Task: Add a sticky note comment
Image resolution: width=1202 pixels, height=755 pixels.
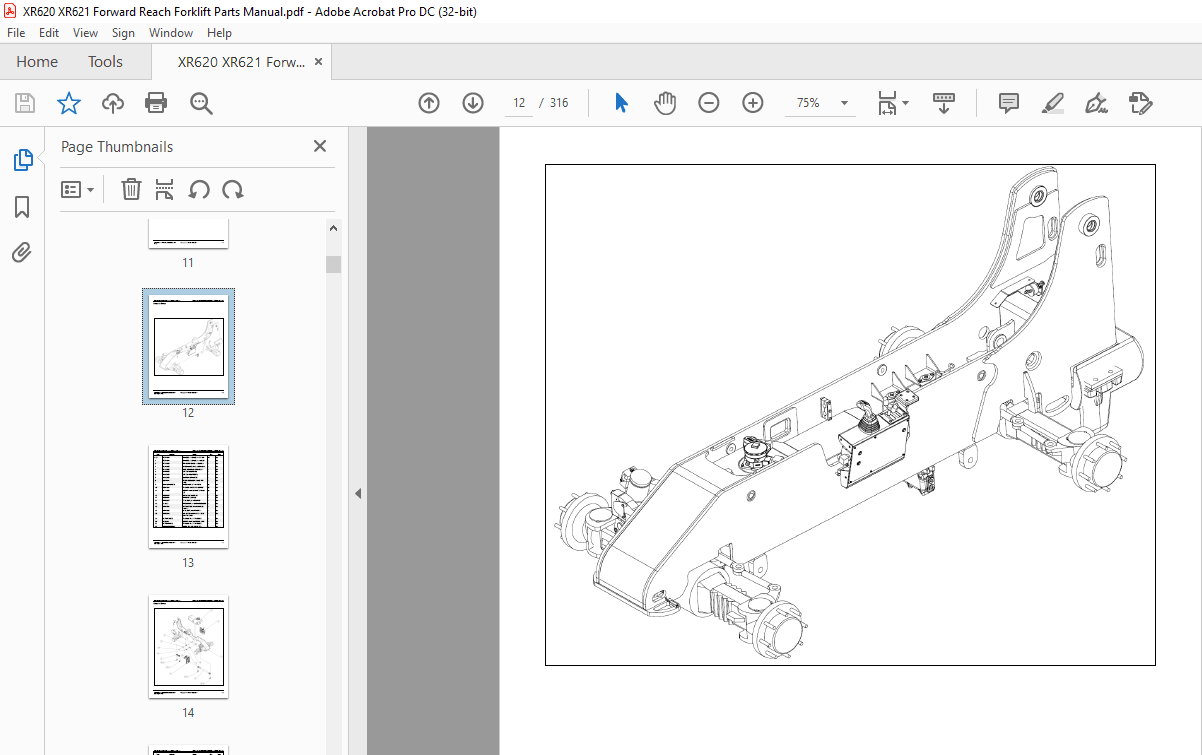Action: [1008, 103]
